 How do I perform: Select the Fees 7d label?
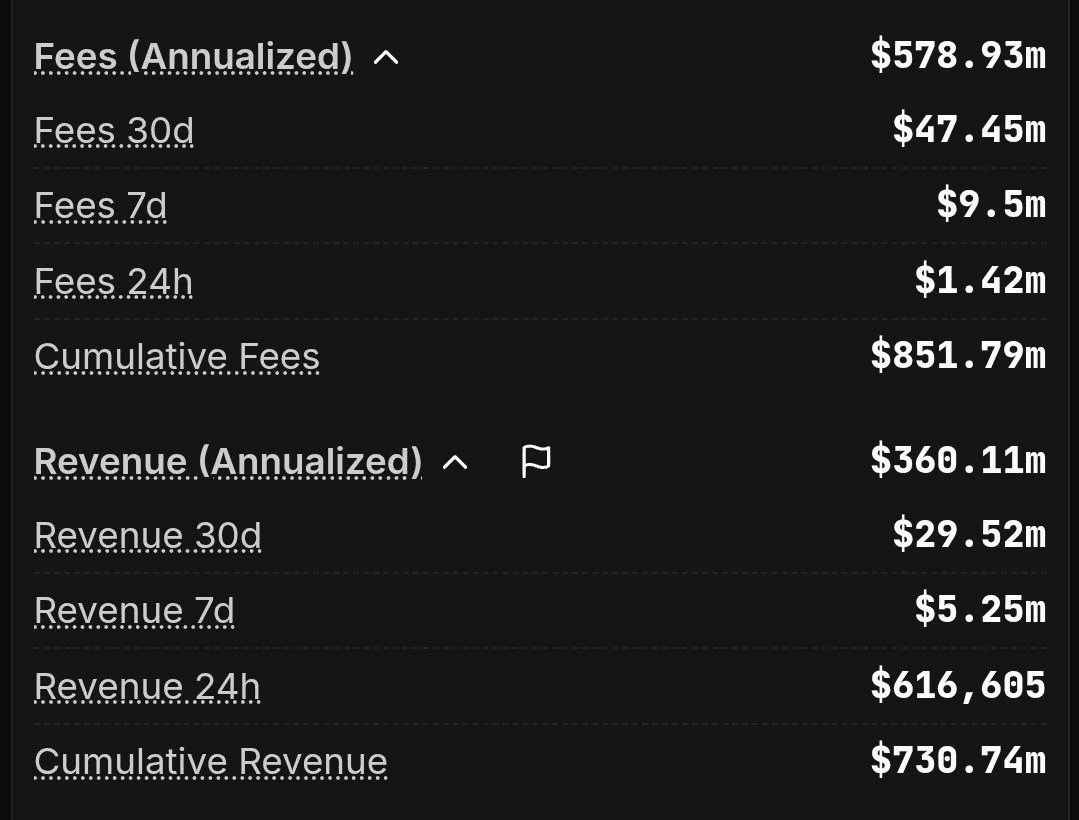click(100, 206)
